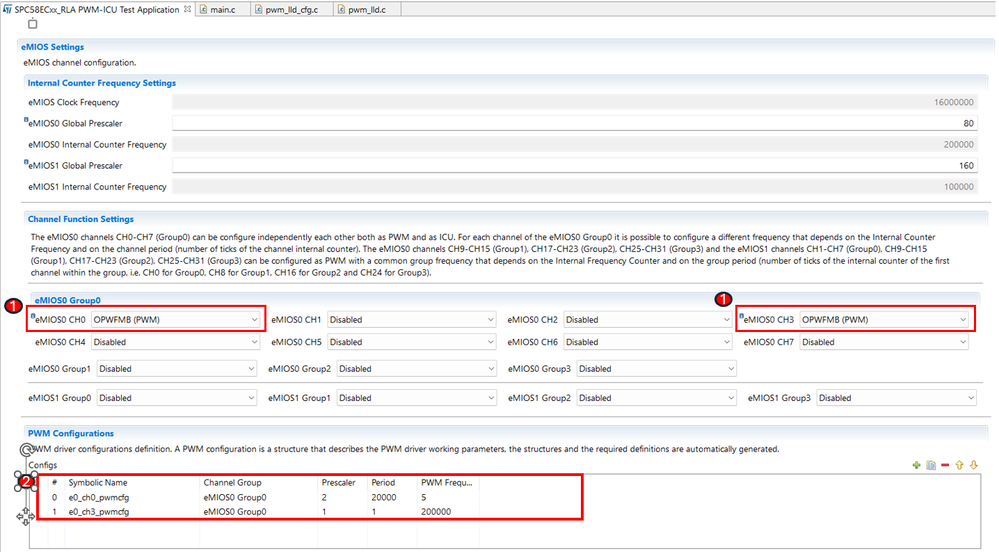Click the PWM Frequ... column header

click(448, 483)
